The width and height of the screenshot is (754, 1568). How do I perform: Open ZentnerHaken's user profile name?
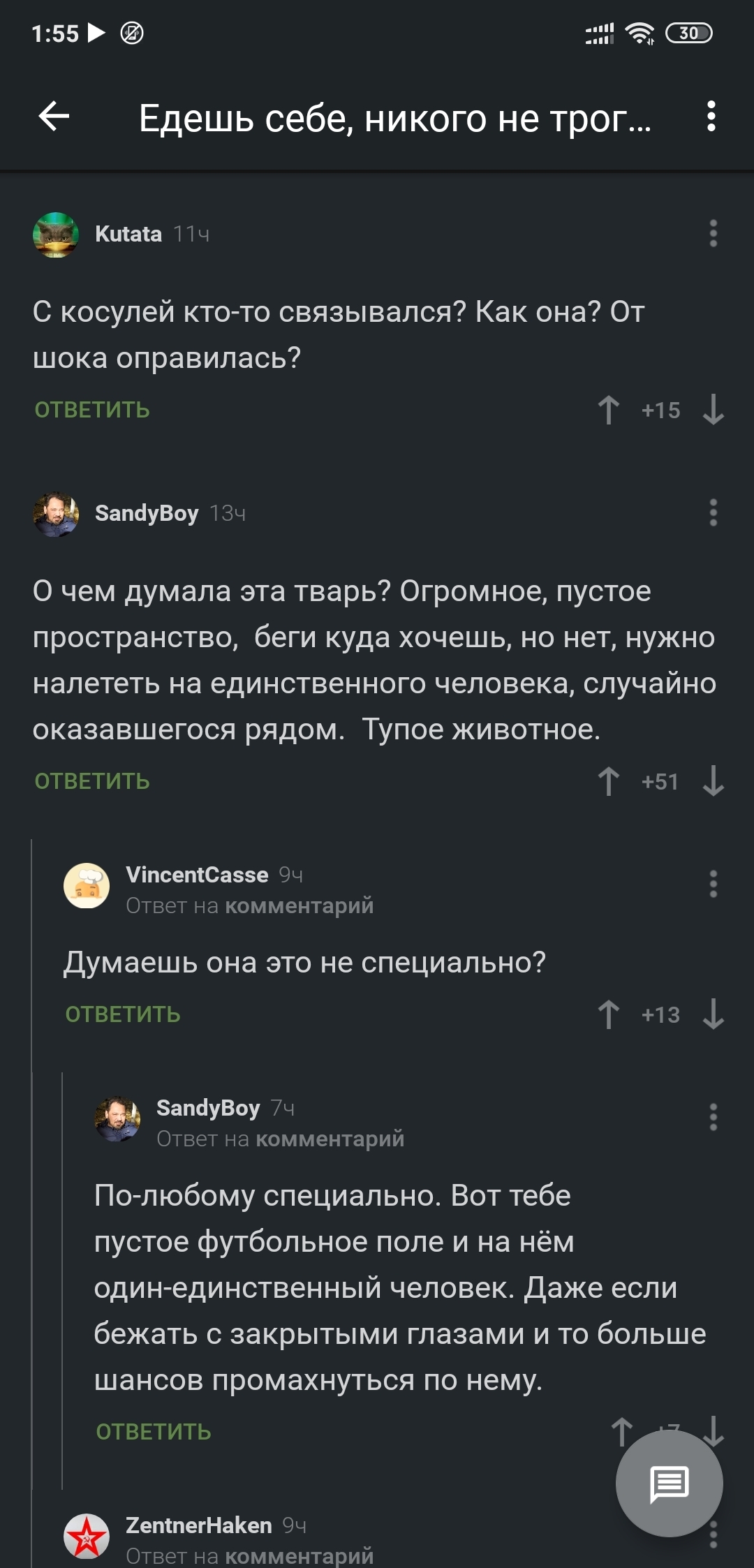(199, 1525)
